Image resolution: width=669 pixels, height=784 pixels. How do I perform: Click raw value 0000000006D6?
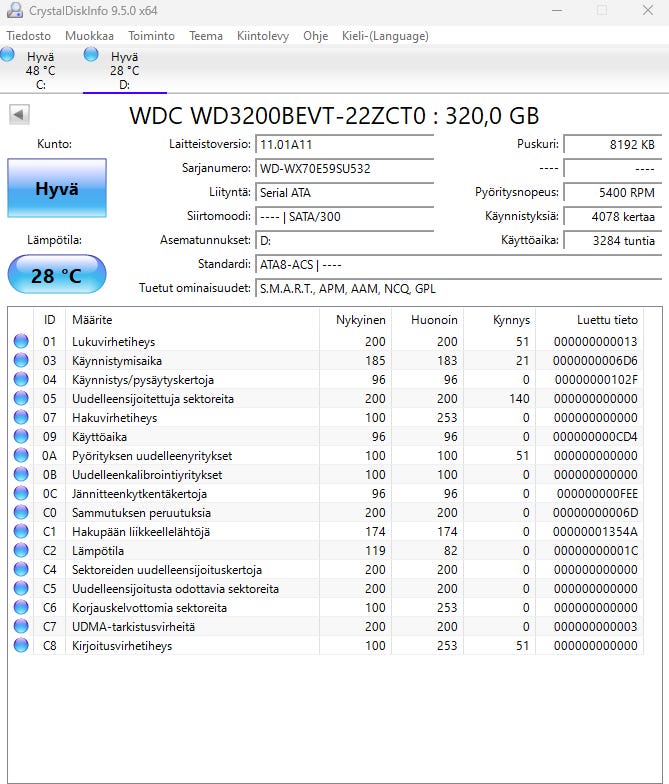point(595,360)
